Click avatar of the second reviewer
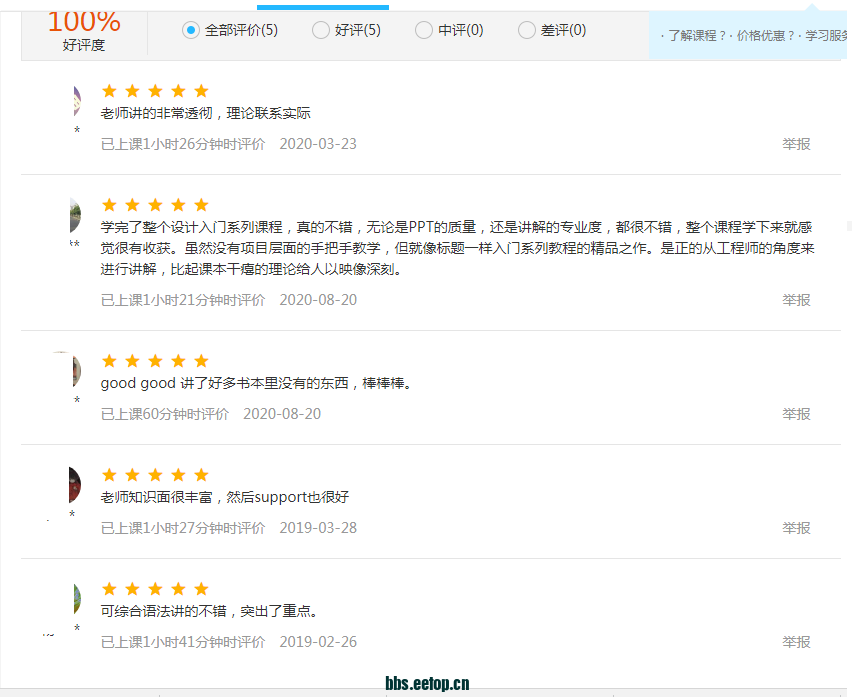 pyautogui.click(x=75, y=216)
